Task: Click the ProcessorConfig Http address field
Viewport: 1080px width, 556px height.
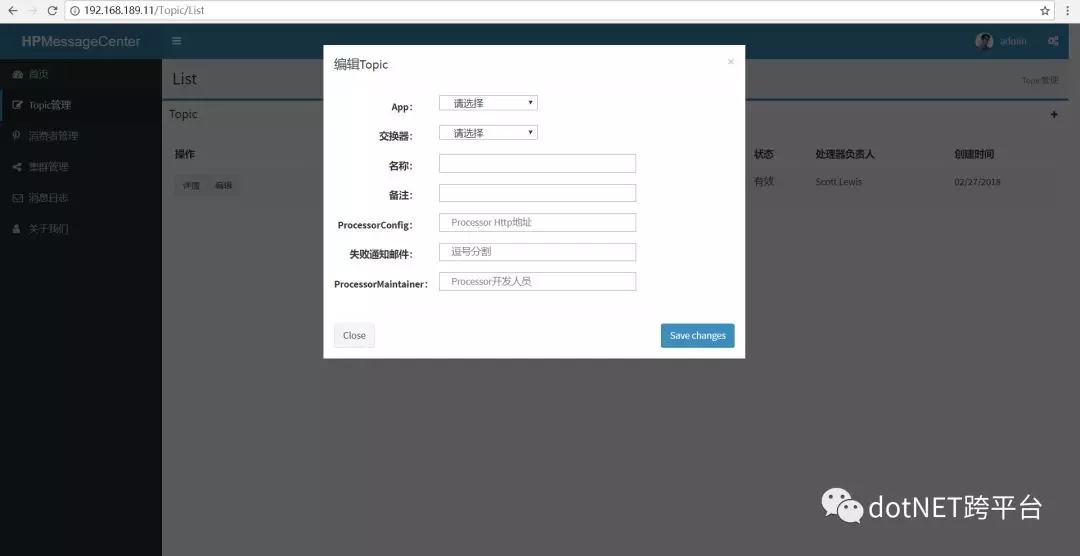Action: pyautogui.click(x=537, y=223)
